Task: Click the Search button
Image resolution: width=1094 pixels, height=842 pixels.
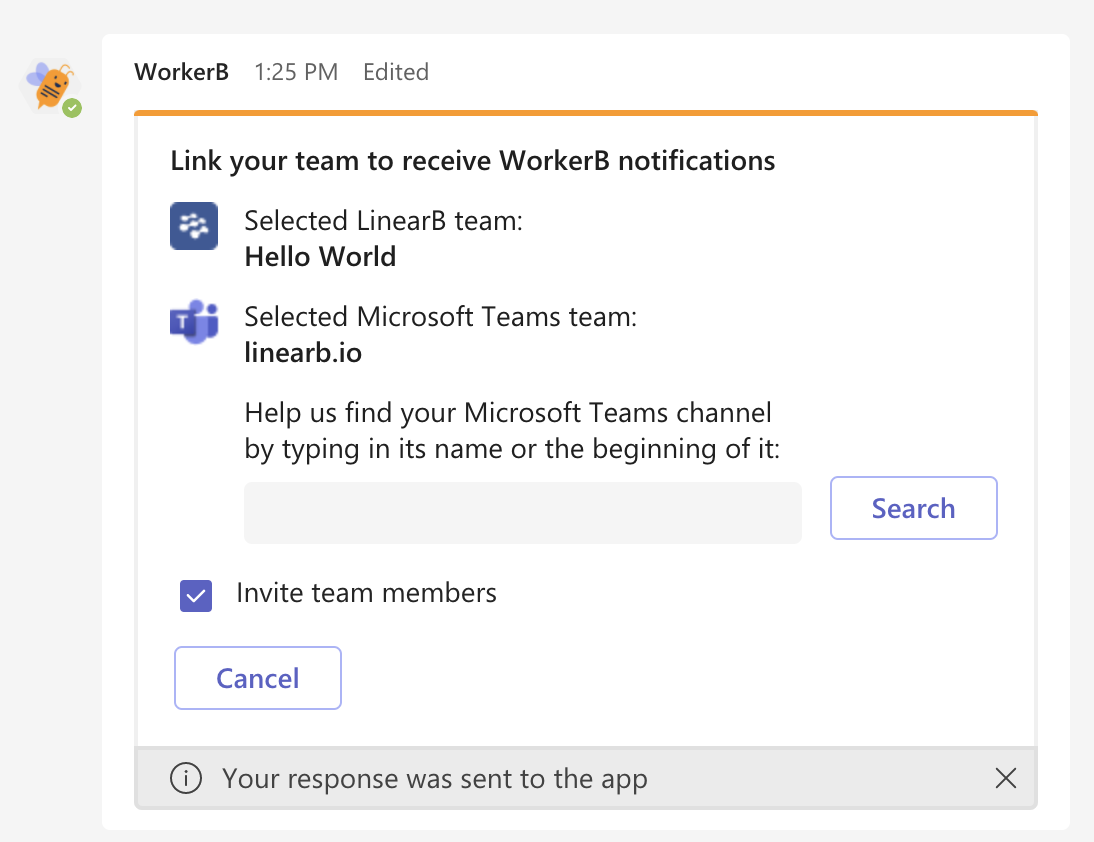Action: [x=913, y=508]
